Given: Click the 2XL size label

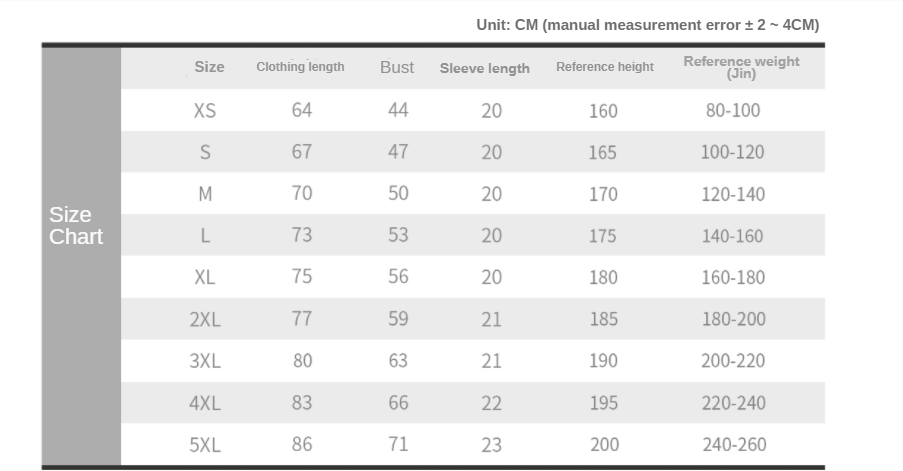Looking at the screenshot, I should pyautogui.click(x=205, y=319).
